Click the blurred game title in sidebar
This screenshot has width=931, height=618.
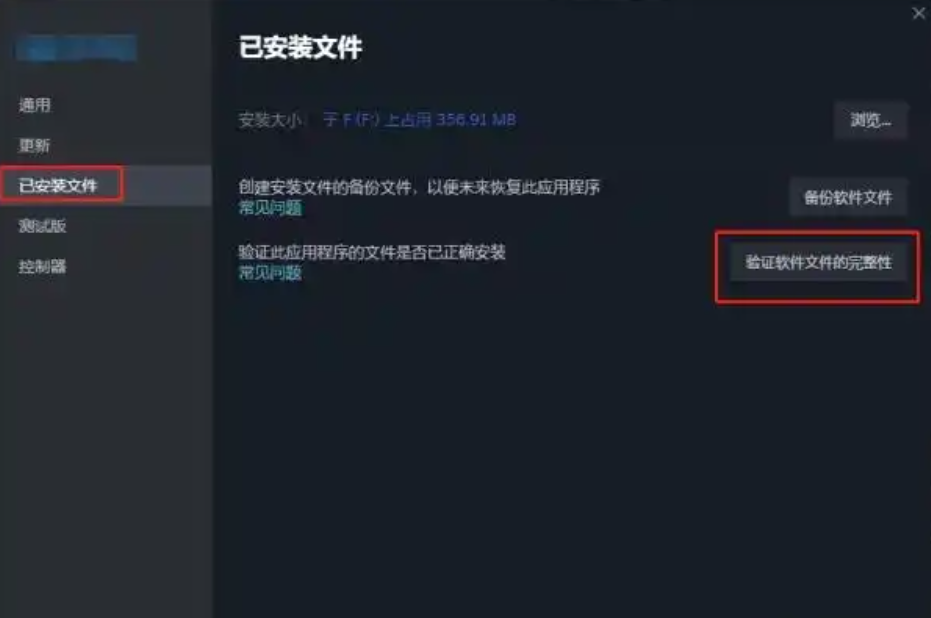(76, 47)
